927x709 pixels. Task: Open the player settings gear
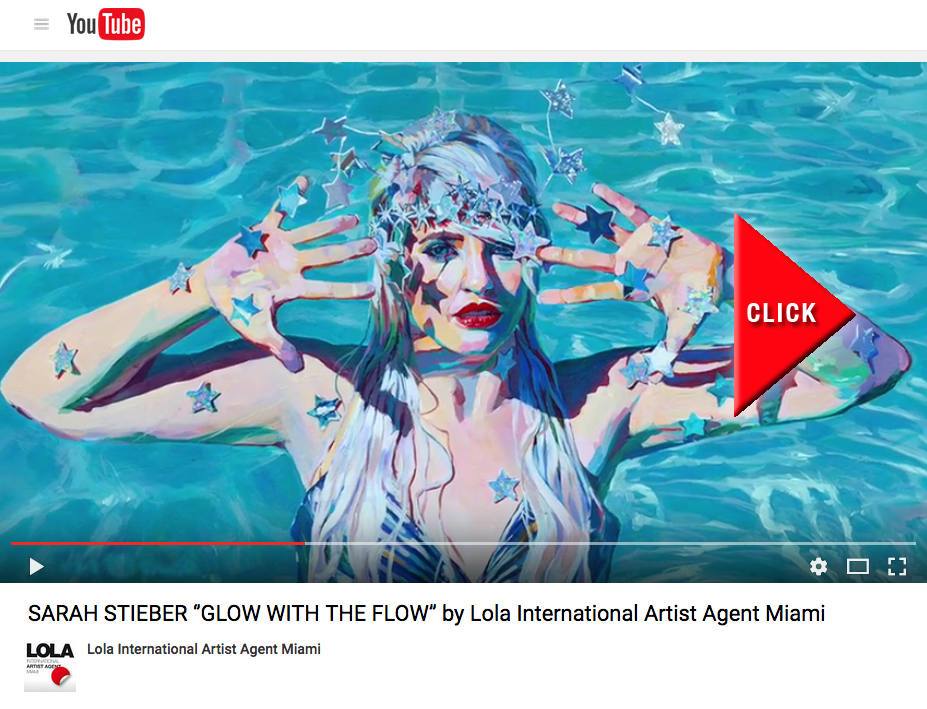coord(818,566)
